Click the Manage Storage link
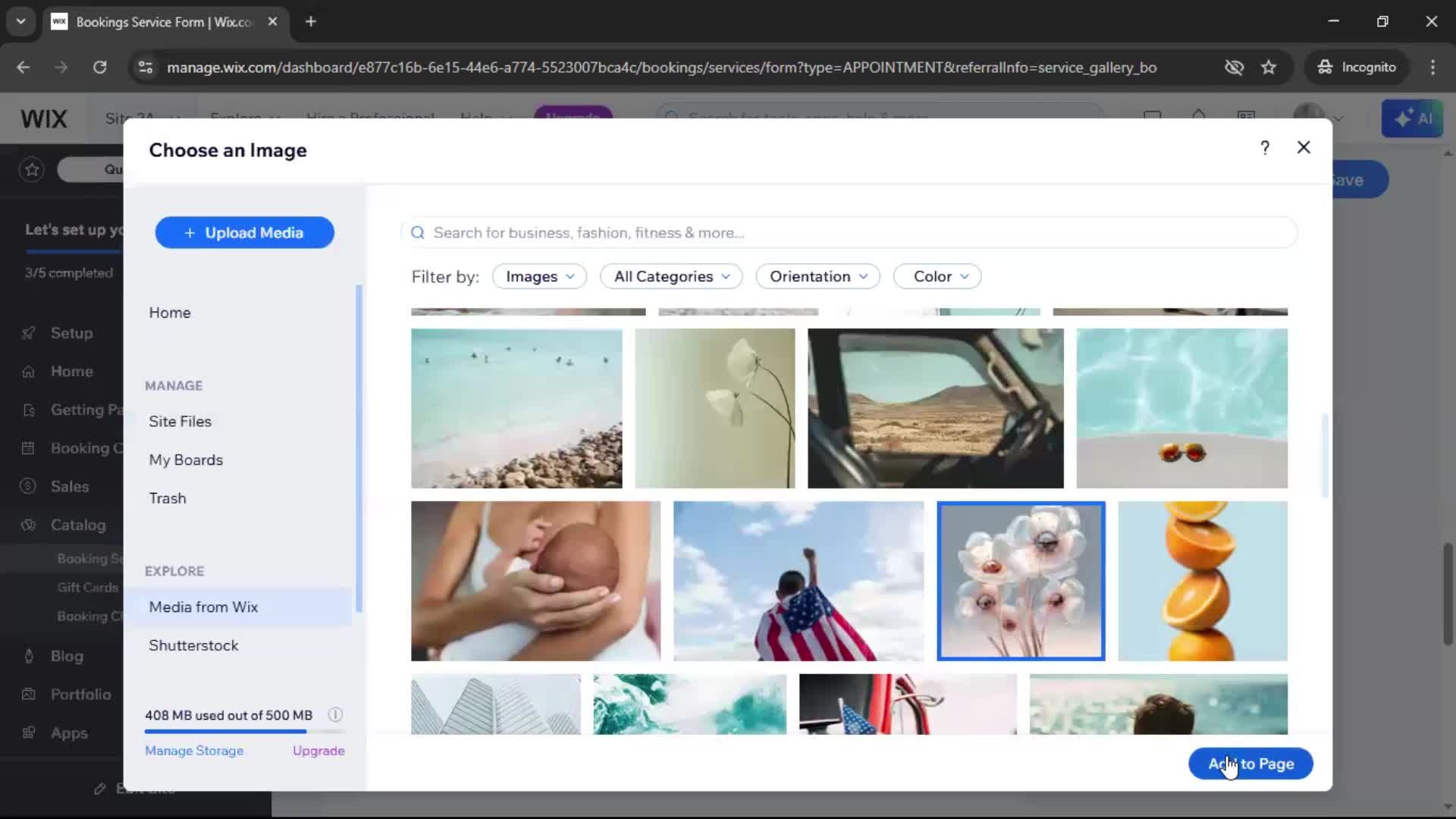Image resolution: width=1456 pixels, height=819 pixels. click(x=194, y=751)
